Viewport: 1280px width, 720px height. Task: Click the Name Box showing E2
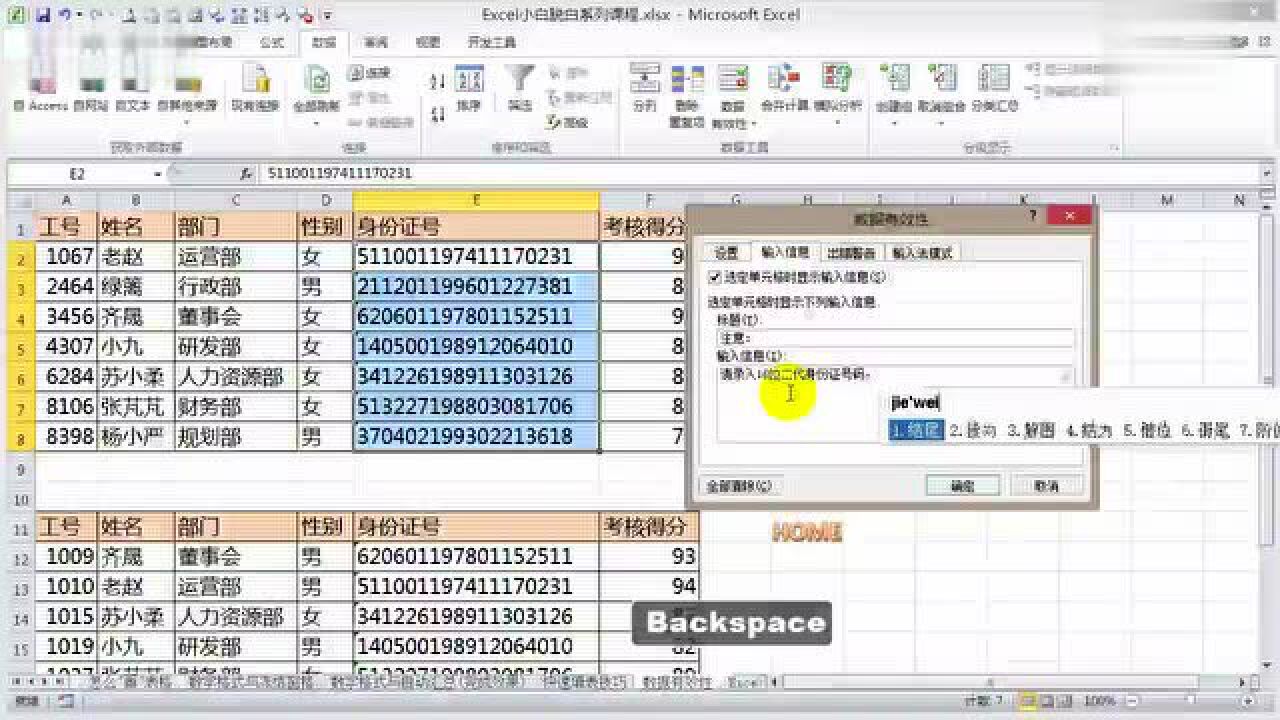pyautogui.click(x=78, y=173)
